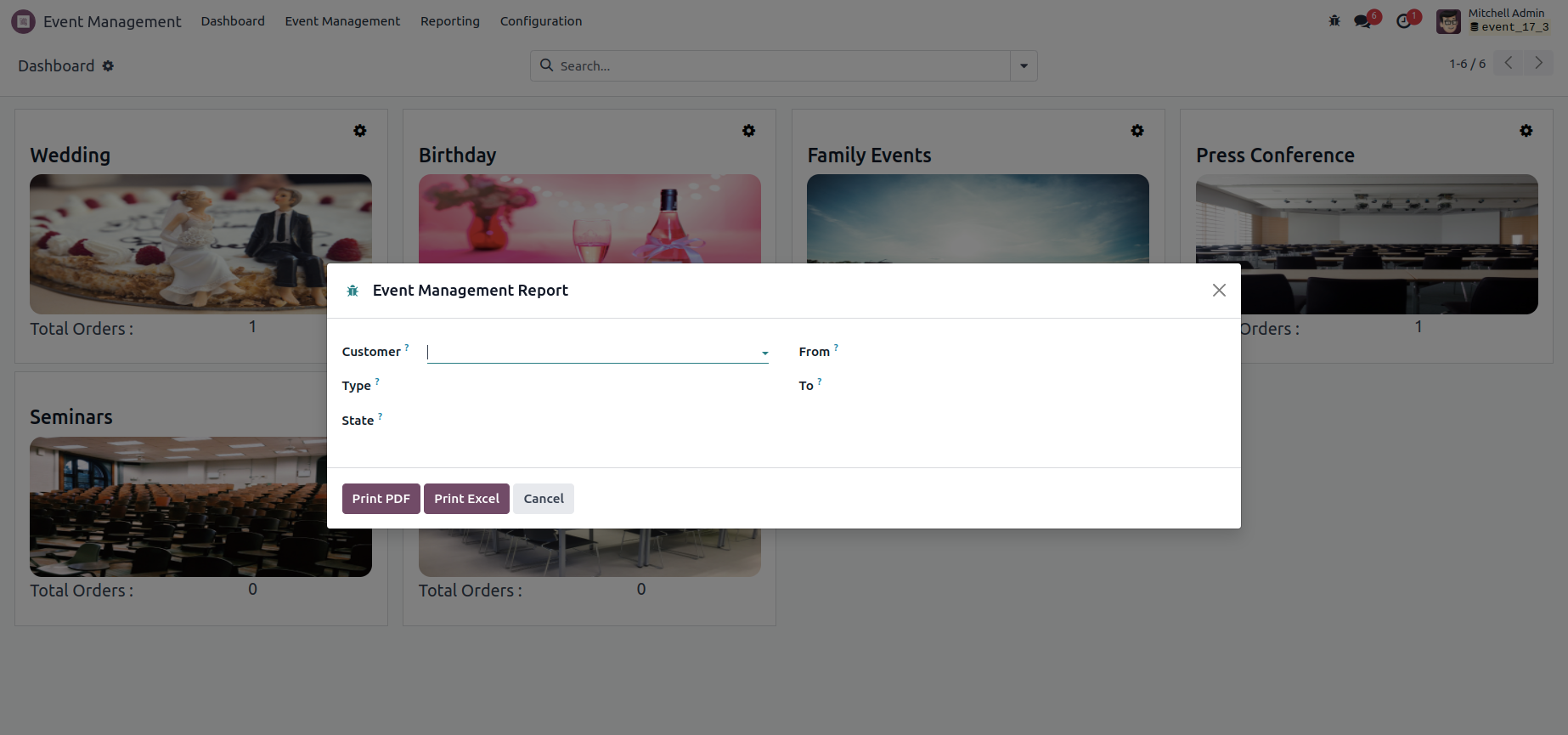Screen dimensions: 1568x735
Task: Click the bug debug icon in top bar
Action: tap(1334, 21)
